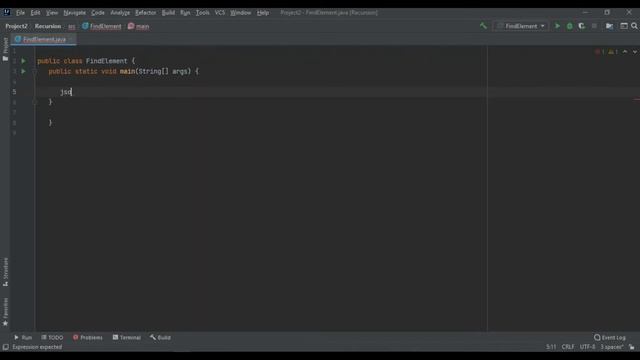Click the read-only lock icon in status bar

point(631,347)
